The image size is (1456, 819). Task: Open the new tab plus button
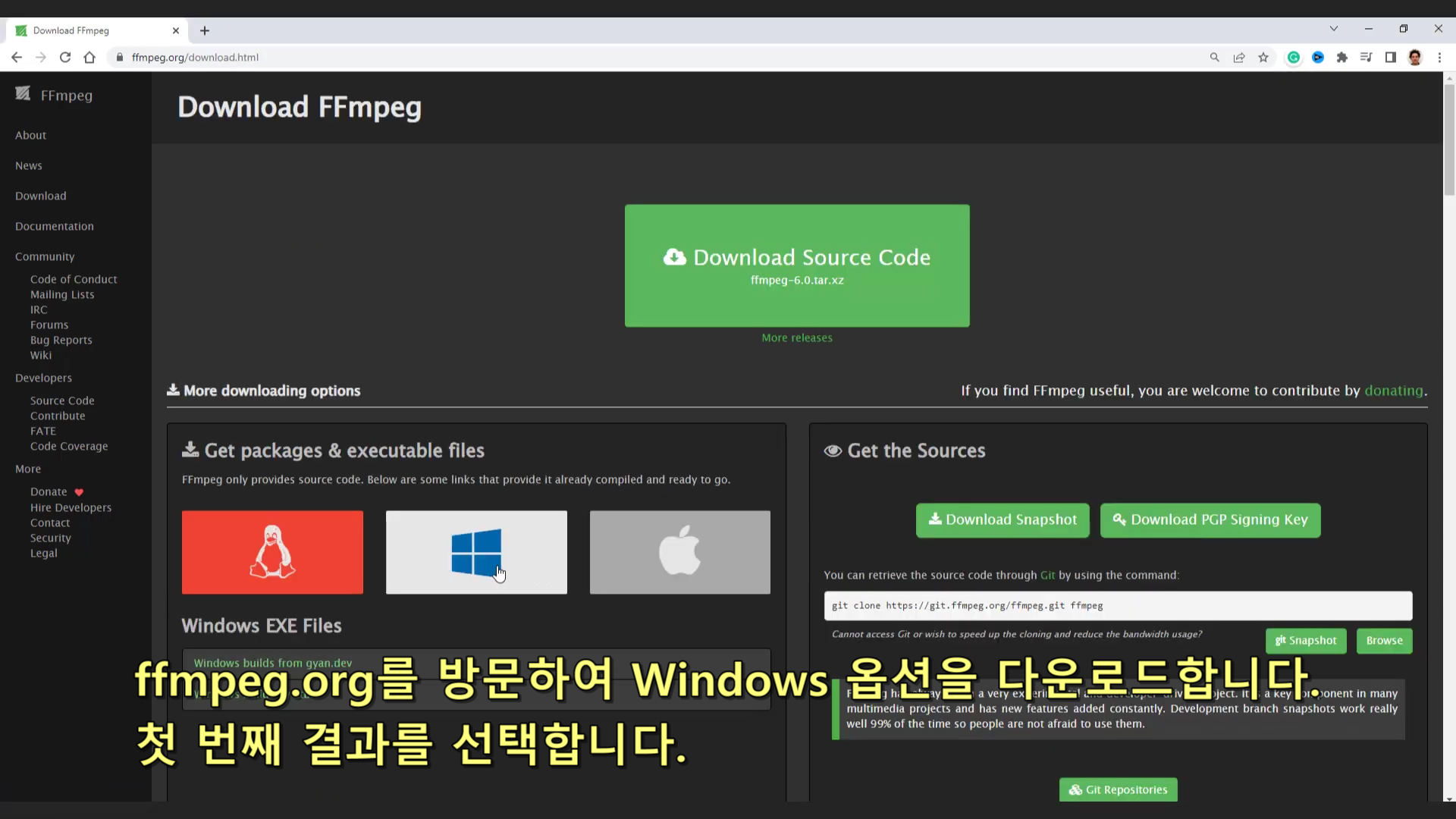205,30
